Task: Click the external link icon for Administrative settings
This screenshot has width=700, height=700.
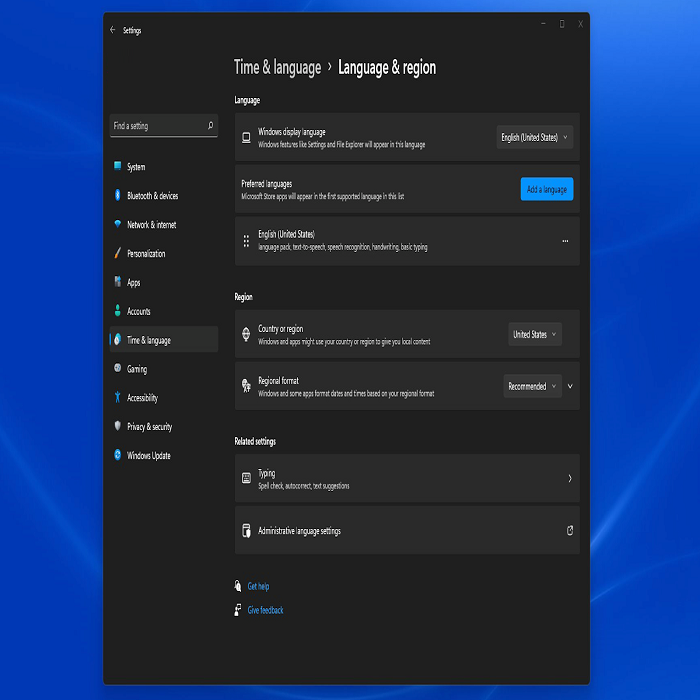Action: pyautogui.click(x=570, y=530)
